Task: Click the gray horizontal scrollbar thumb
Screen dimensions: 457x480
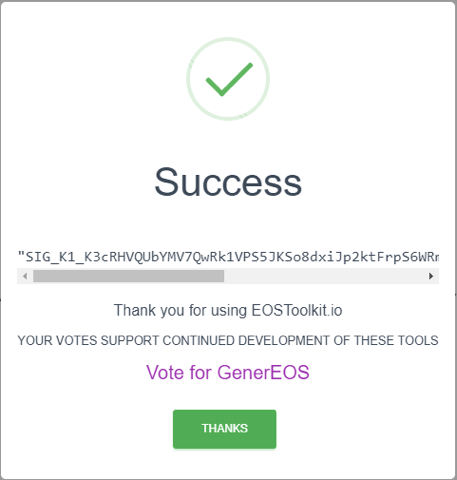Action: pos(128,276)
